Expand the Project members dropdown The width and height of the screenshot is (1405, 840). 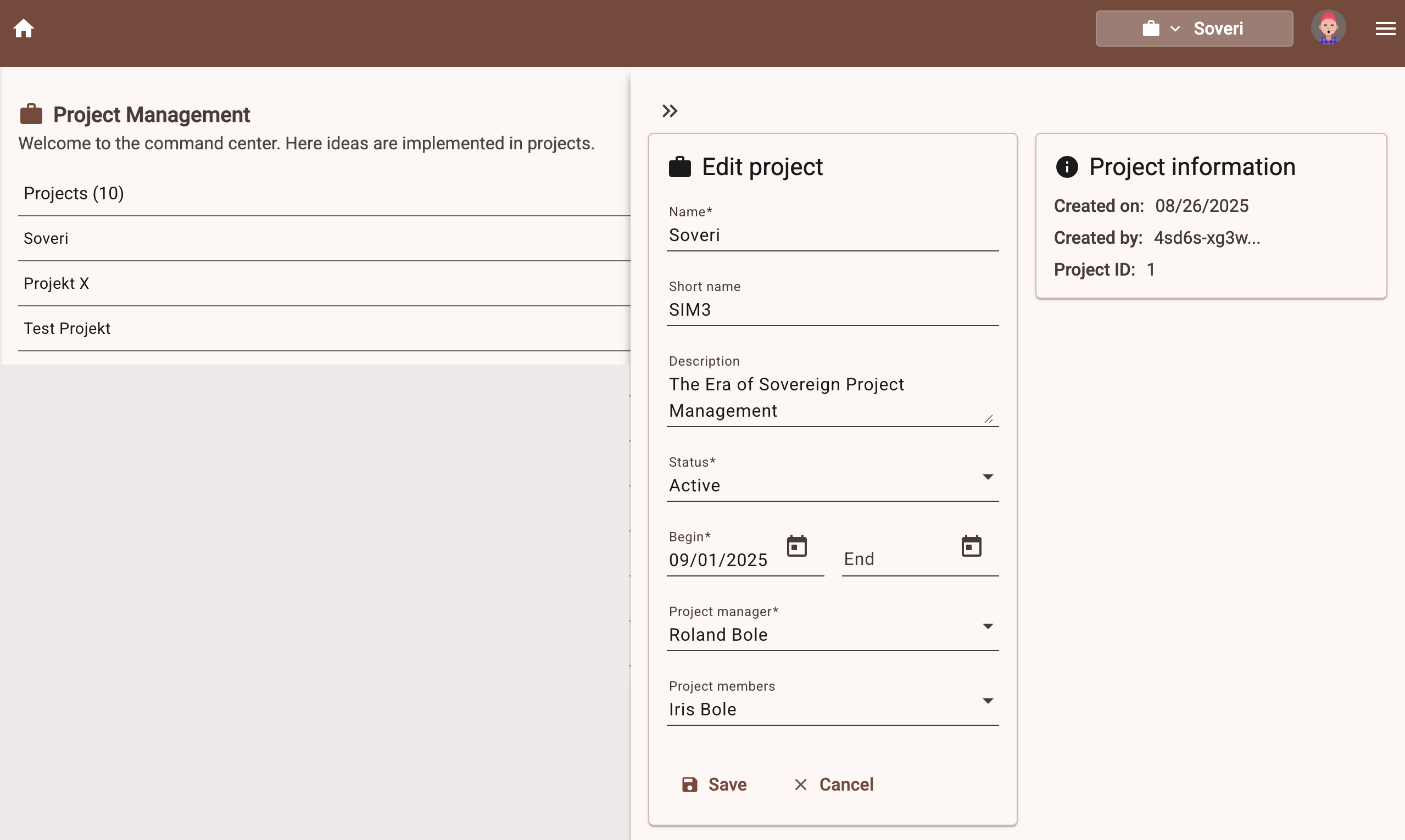pos(987,701)
